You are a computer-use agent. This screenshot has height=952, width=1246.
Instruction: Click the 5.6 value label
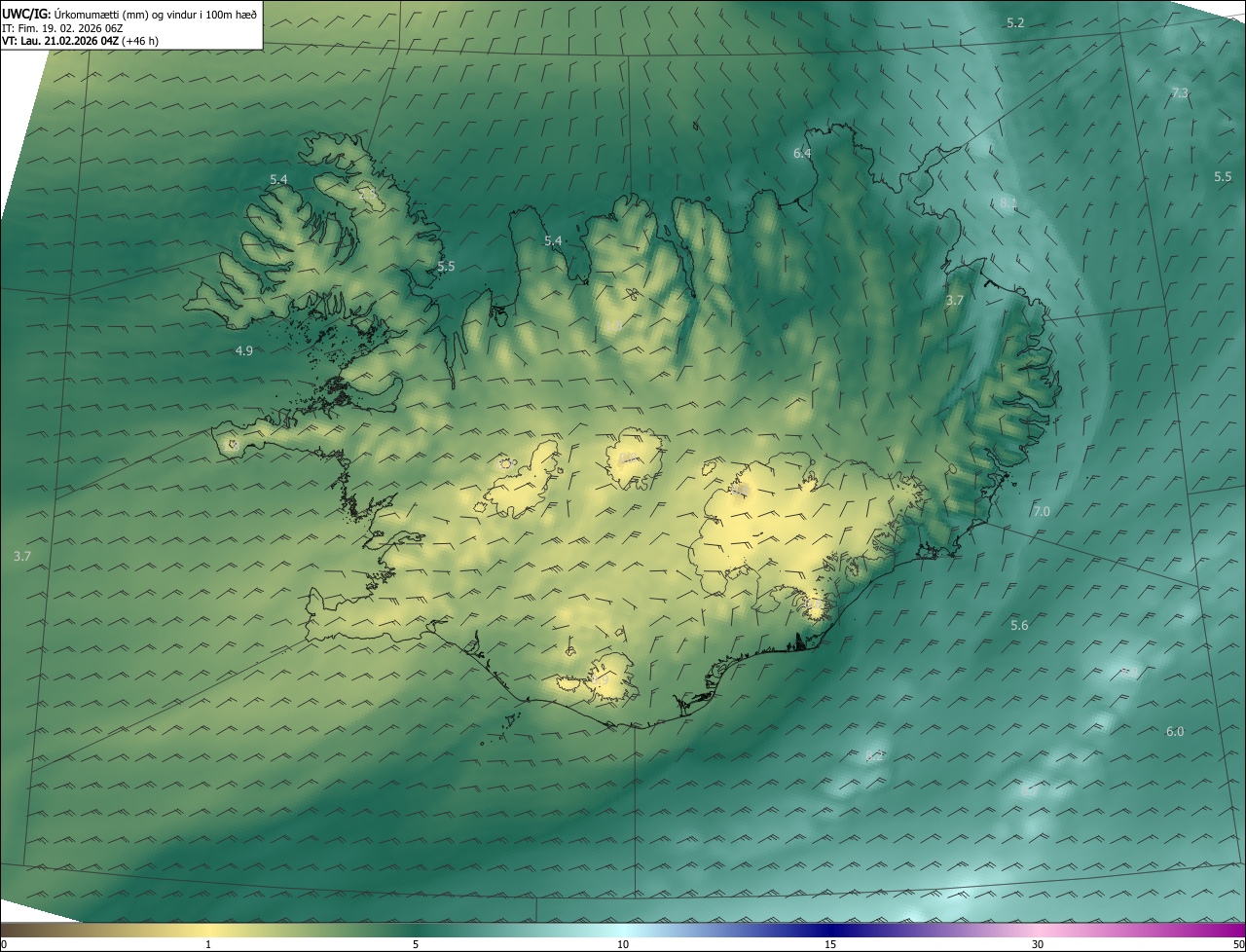[1019, 626]
